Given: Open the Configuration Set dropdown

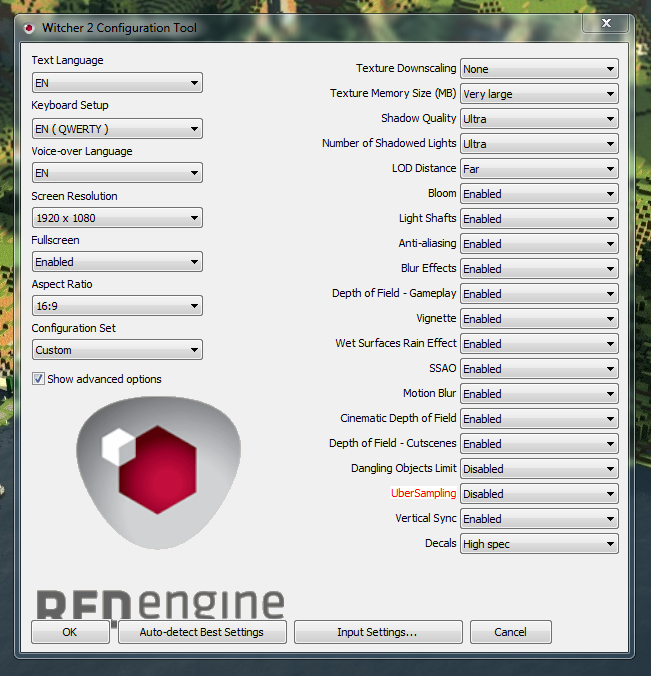Looking at the screenshot, I should coord(117,350).
